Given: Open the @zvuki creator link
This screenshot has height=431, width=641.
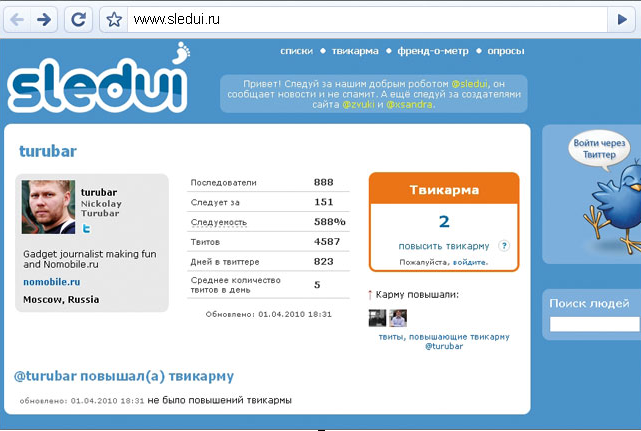Looking at the screenshot, I should pos(358,105).
